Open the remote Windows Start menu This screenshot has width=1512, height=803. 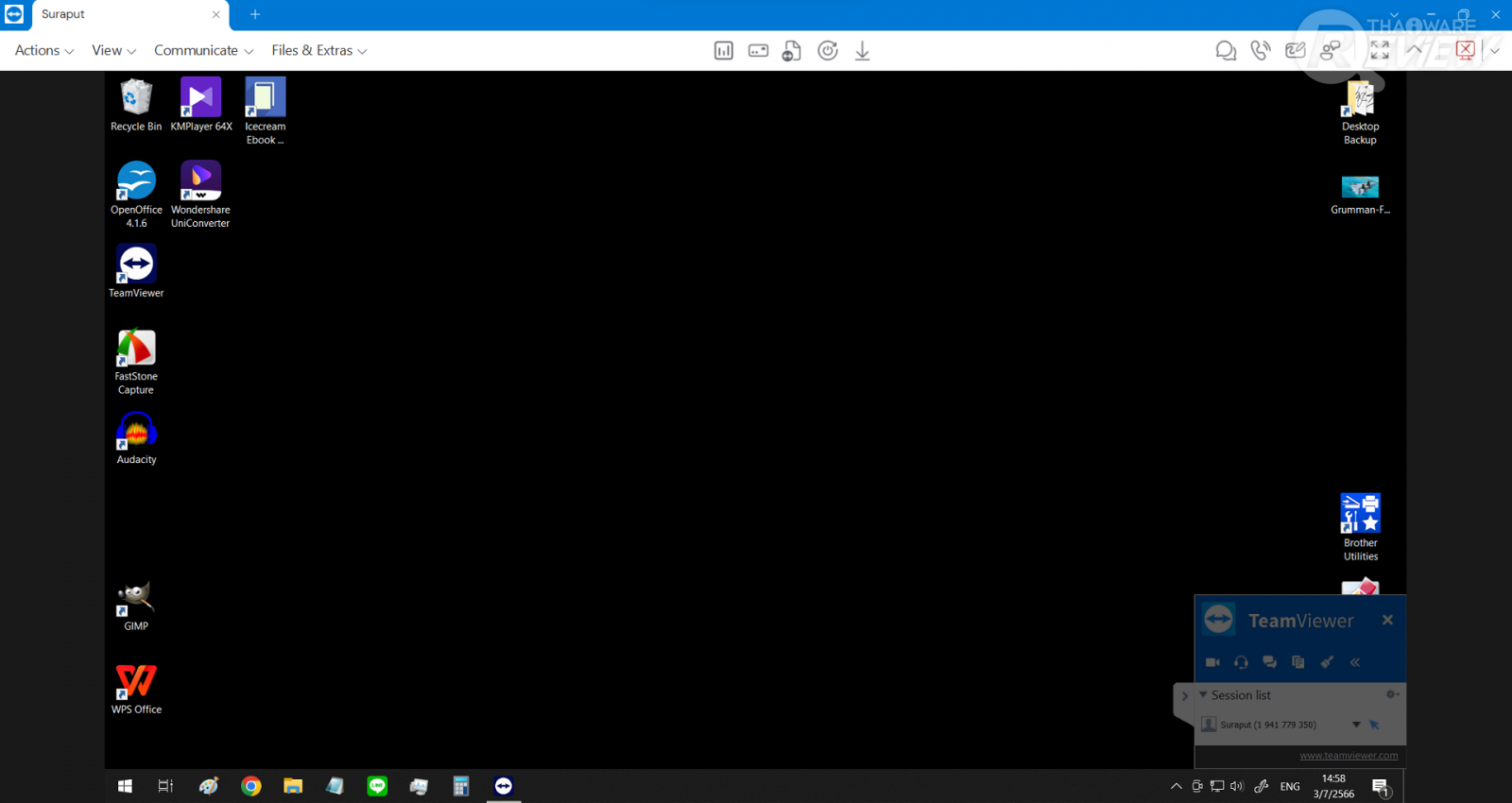tap(125, 786)
